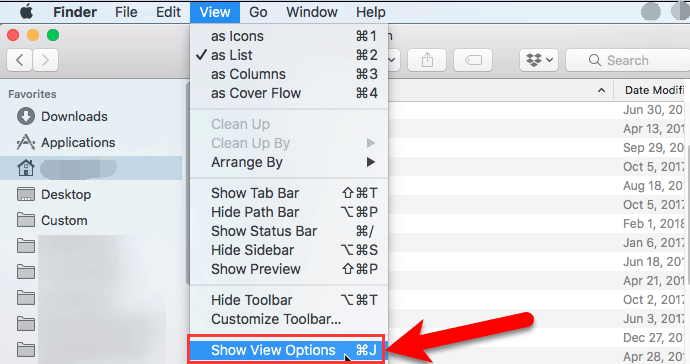690x364 pixels.
Task: Switch view to as Icons
Action: click(289, 36)
